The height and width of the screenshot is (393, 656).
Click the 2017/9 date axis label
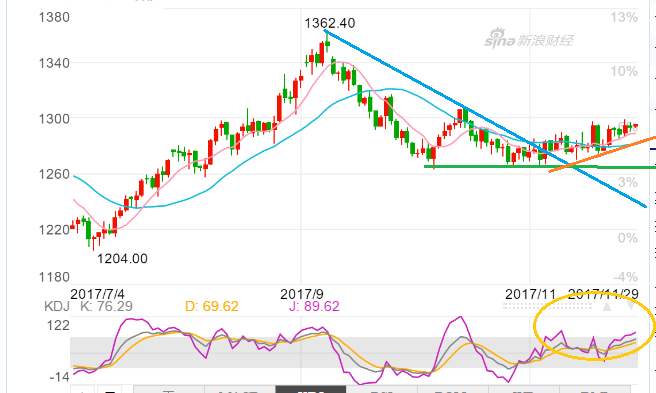pyautogui.click(x=302, y=294)
